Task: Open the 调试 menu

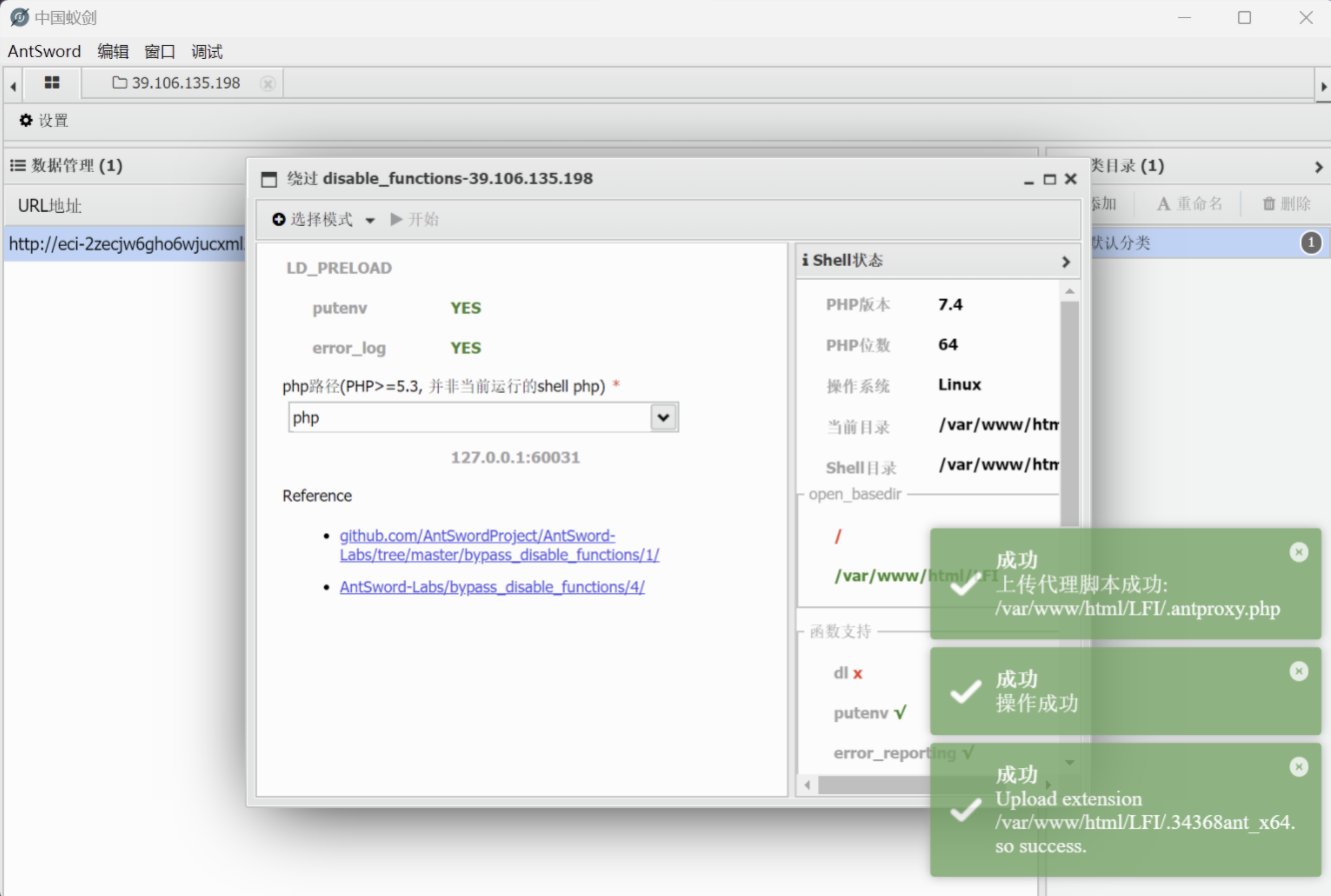Action: 206,51
